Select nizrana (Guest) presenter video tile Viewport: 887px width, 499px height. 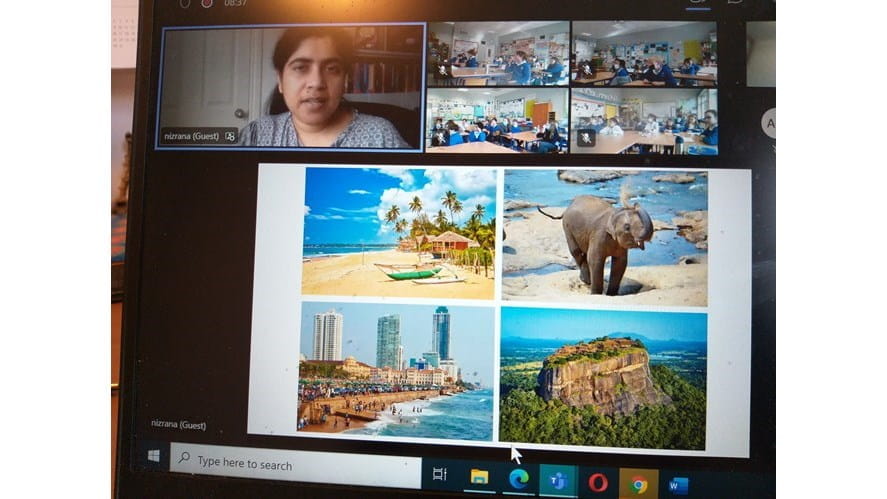[x=290, y=86]
